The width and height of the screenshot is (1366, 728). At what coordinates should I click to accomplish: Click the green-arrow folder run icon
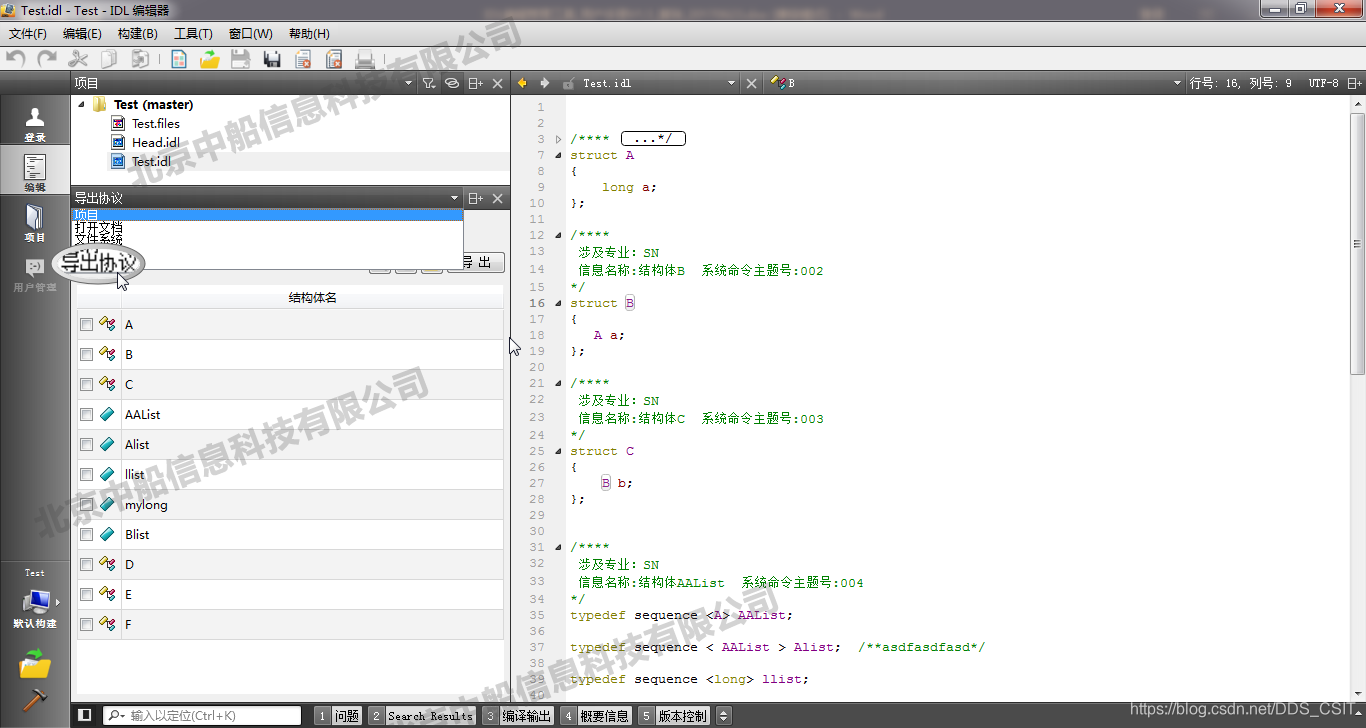coord(35,662)
